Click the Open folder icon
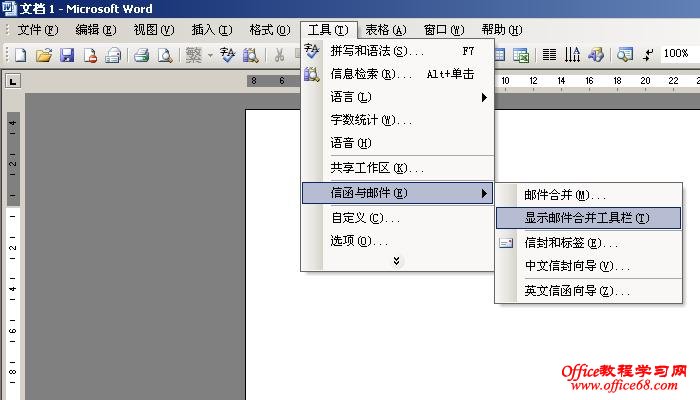Viewport: 700px width, 400px height. pos(44,55)
